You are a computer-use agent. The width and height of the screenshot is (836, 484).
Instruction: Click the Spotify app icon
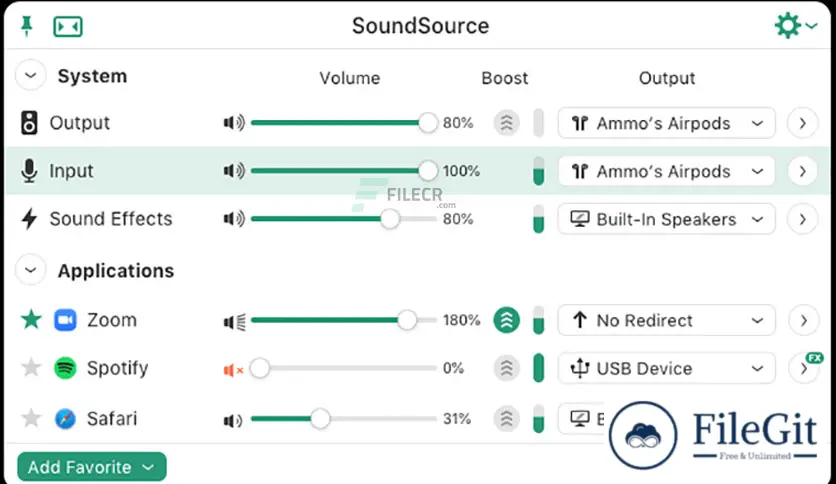(65, 368)
